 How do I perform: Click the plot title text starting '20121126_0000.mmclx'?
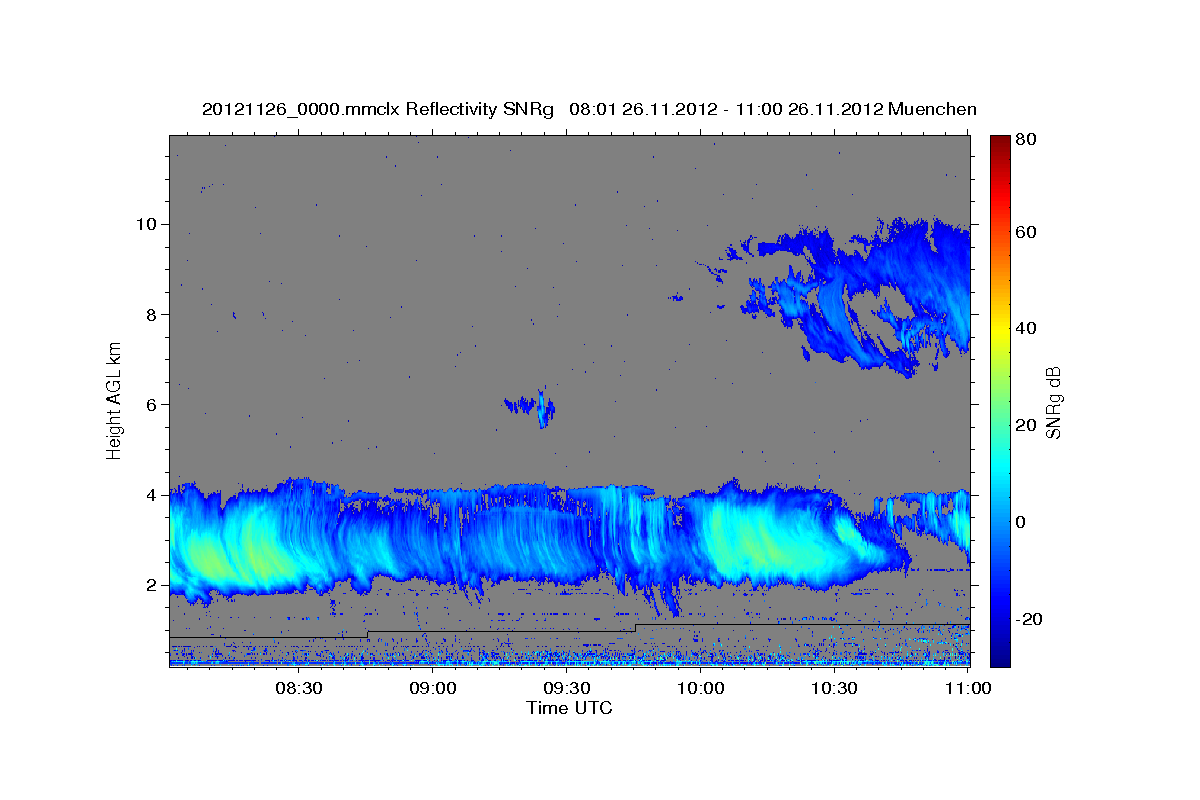point(589,109)
